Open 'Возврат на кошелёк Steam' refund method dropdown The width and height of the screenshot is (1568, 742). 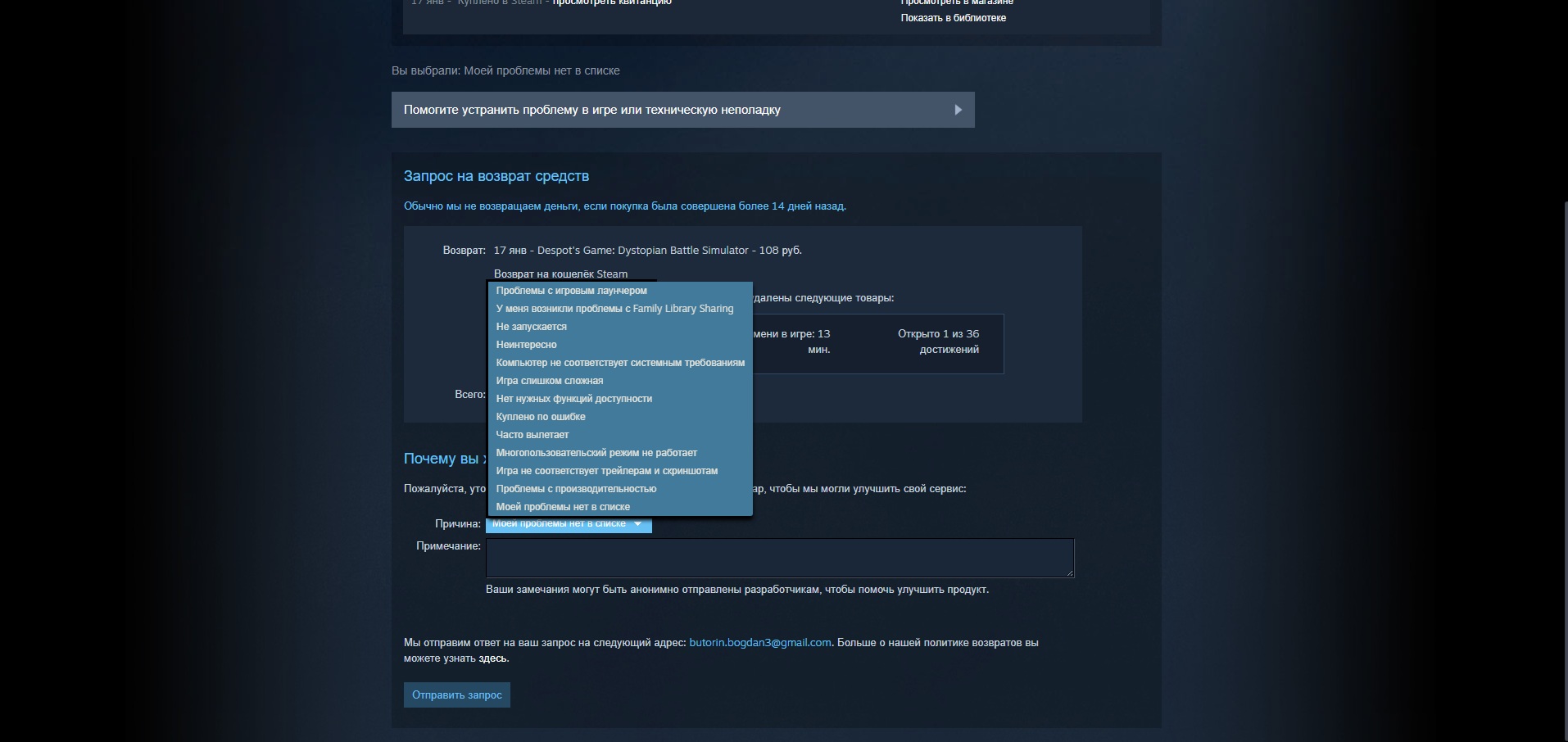[x=560, y=274]
